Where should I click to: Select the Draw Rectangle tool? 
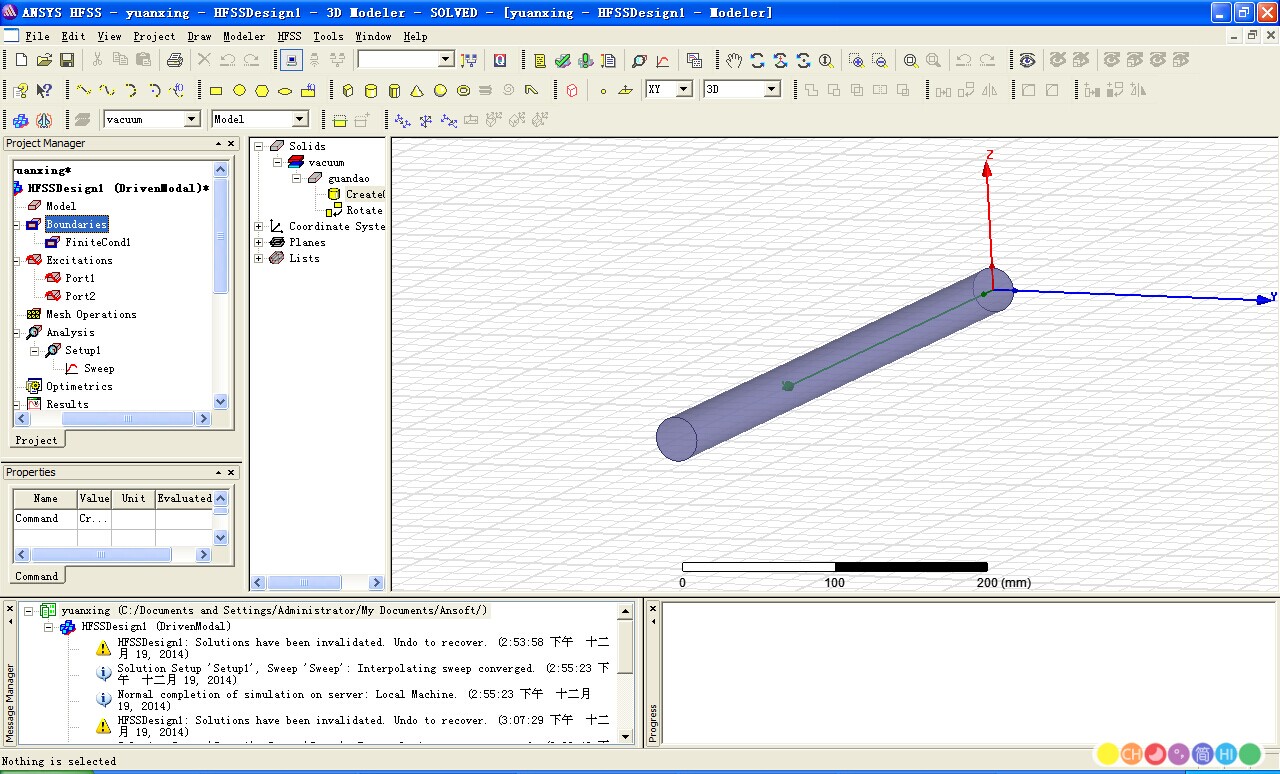point(215,90)
